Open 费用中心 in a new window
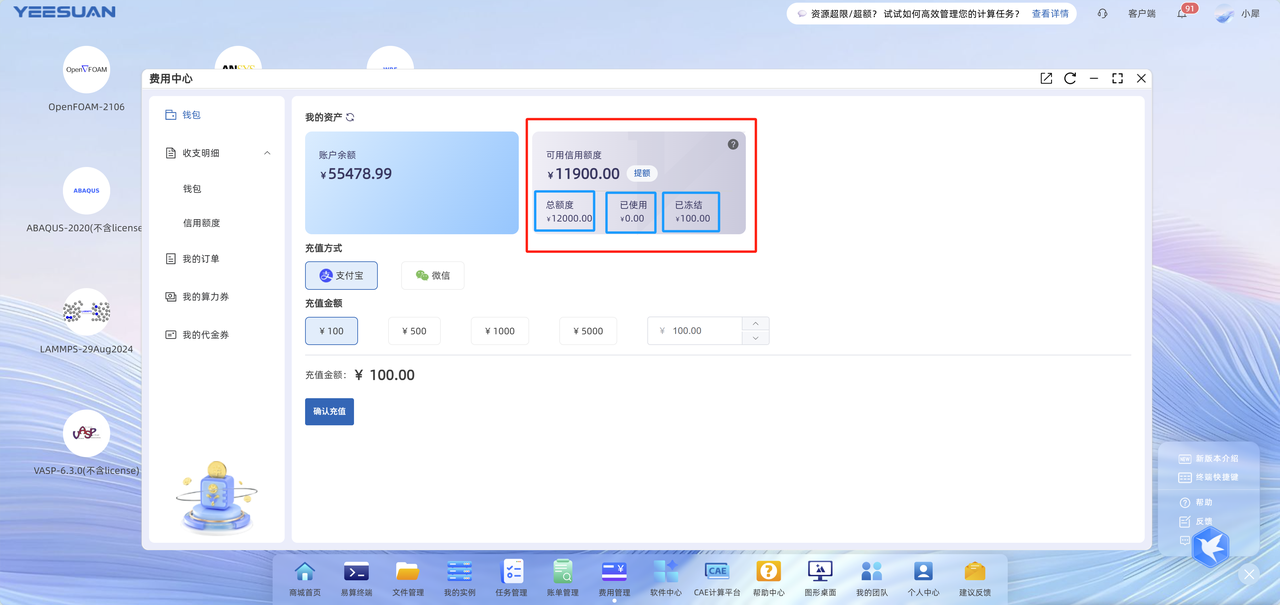The width and height of the screenshot is (1280, 605). pos(1046,78)
